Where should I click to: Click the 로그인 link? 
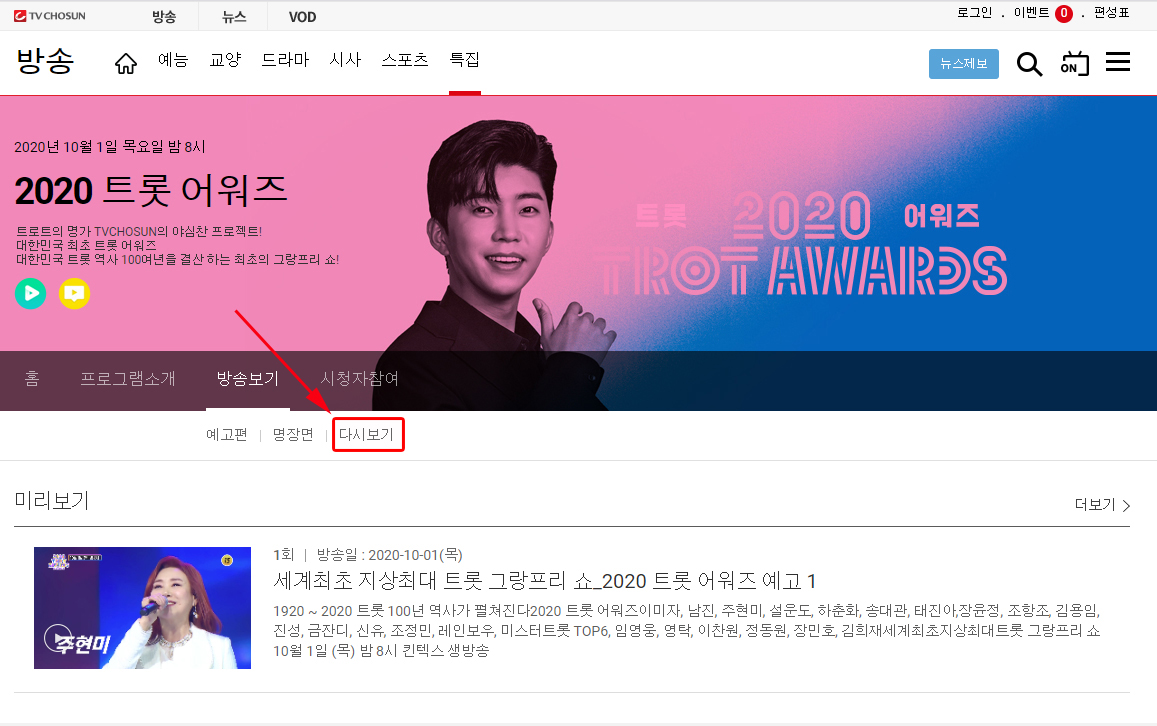(974, 13)
